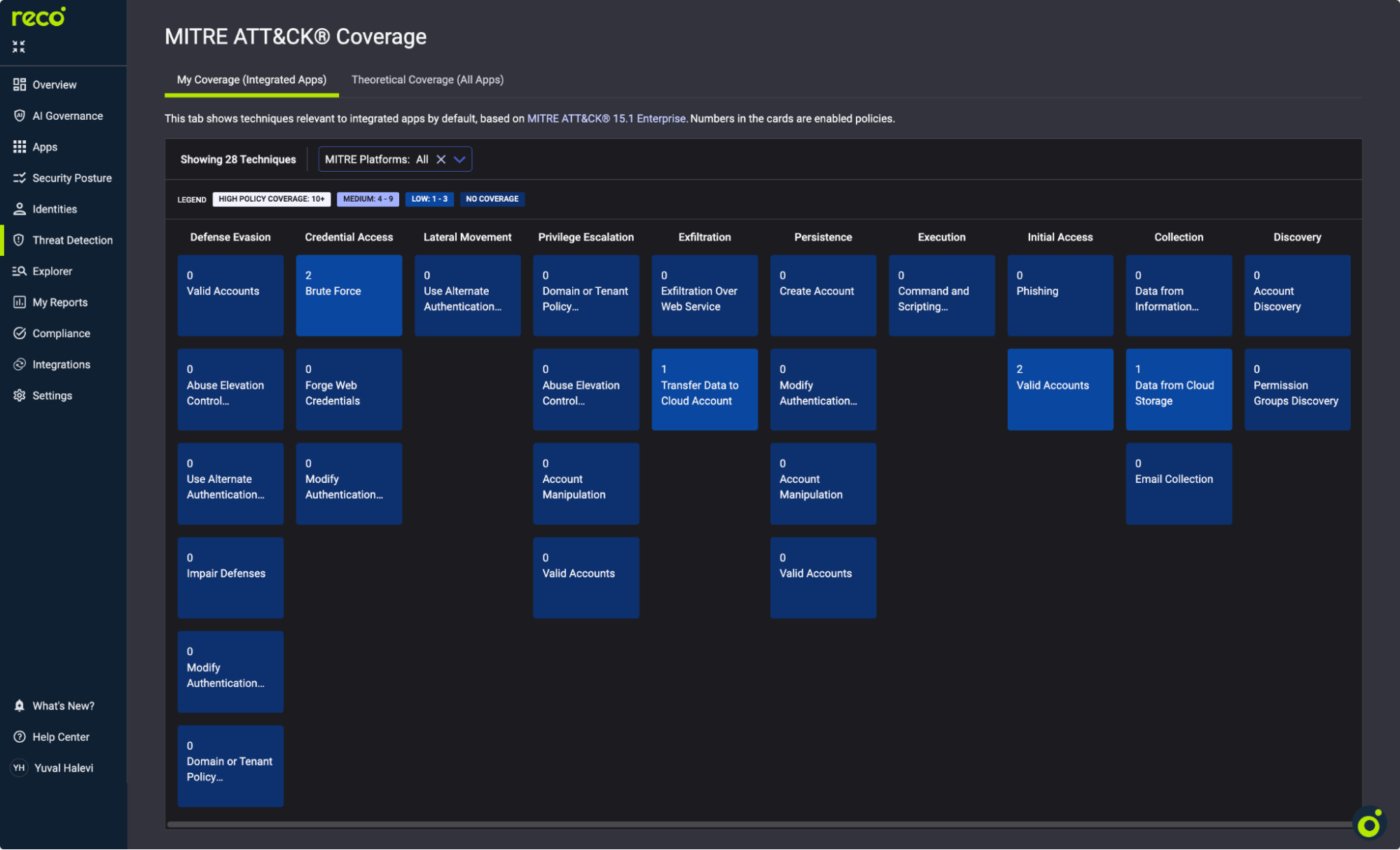Go to the Compliance section
1400x850 pixels.
point(61,333)
